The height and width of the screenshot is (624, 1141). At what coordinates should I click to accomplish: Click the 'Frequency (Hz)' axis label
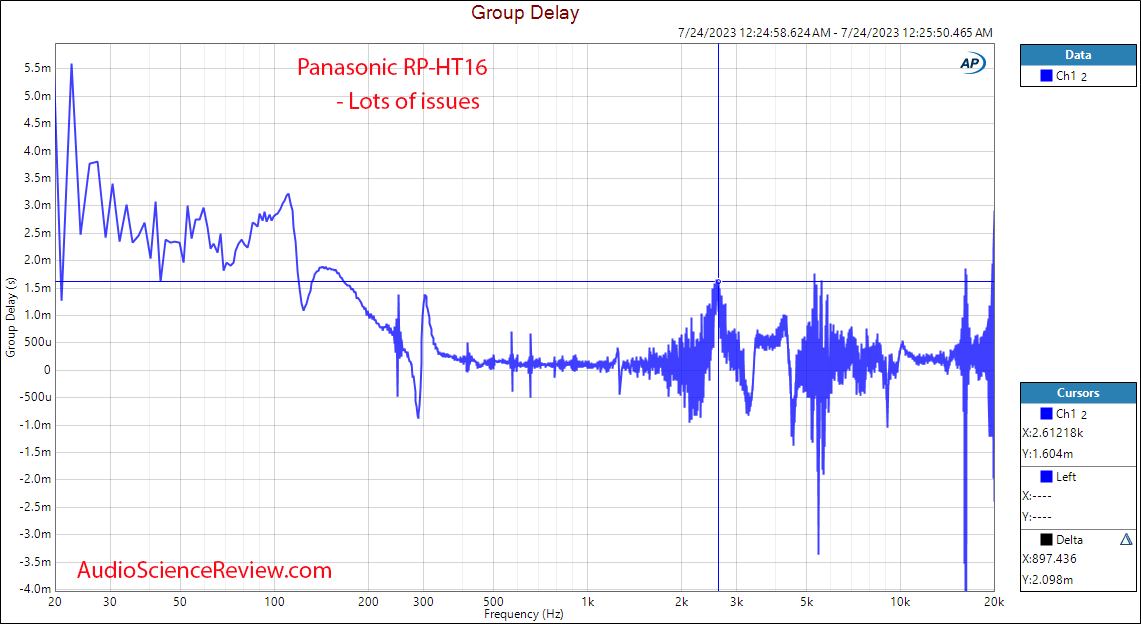[x=524, y=615]
